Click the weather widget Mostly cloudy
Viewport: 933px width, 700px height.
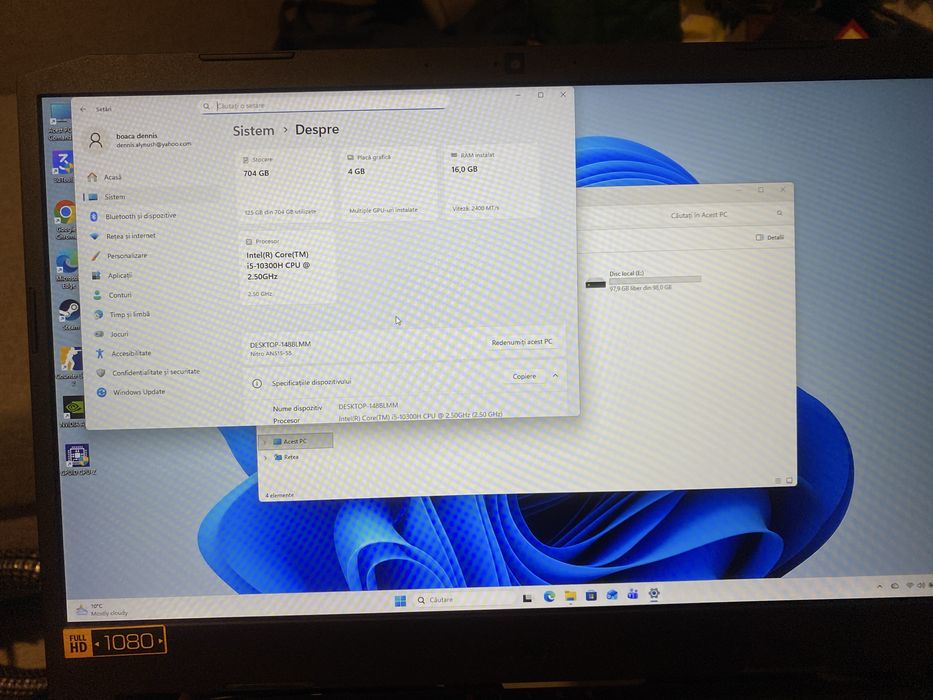point(102,610)
